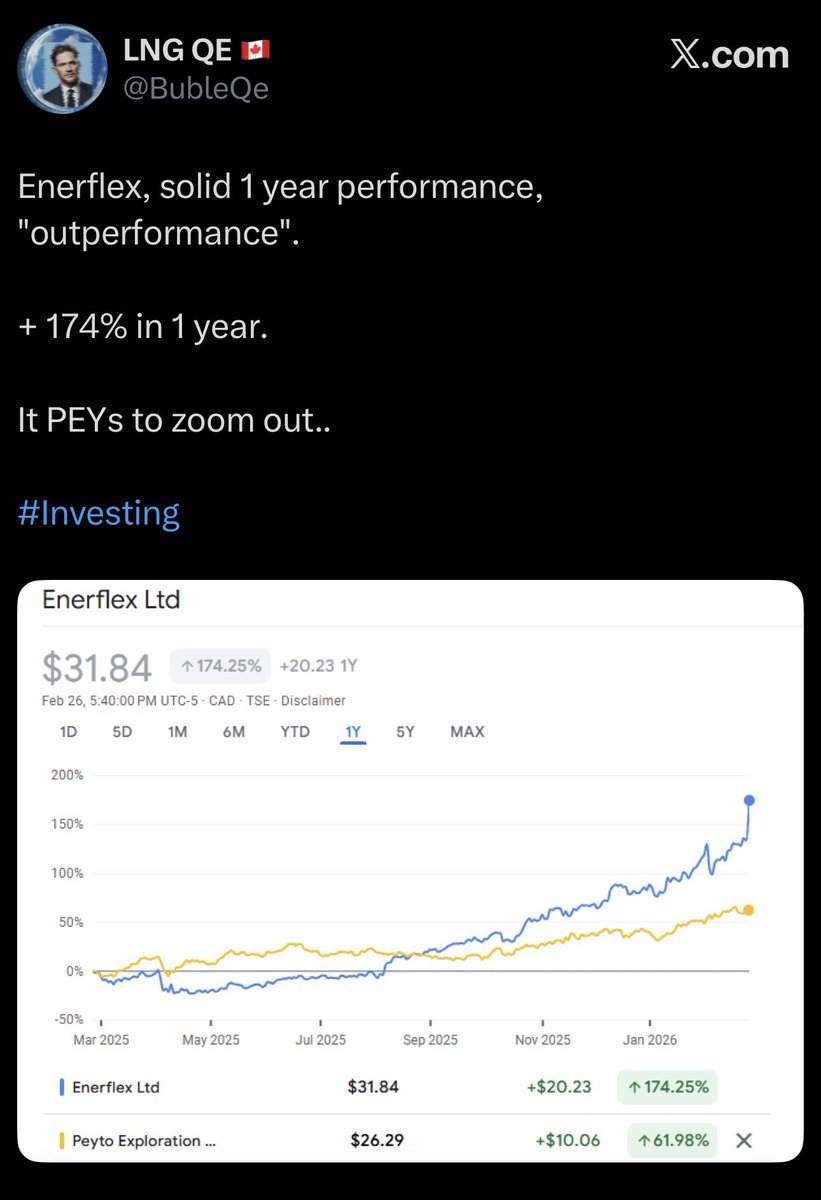Select the 1D time range tab
This screenshot has height=1200, width=821.
tap(68, 732)
